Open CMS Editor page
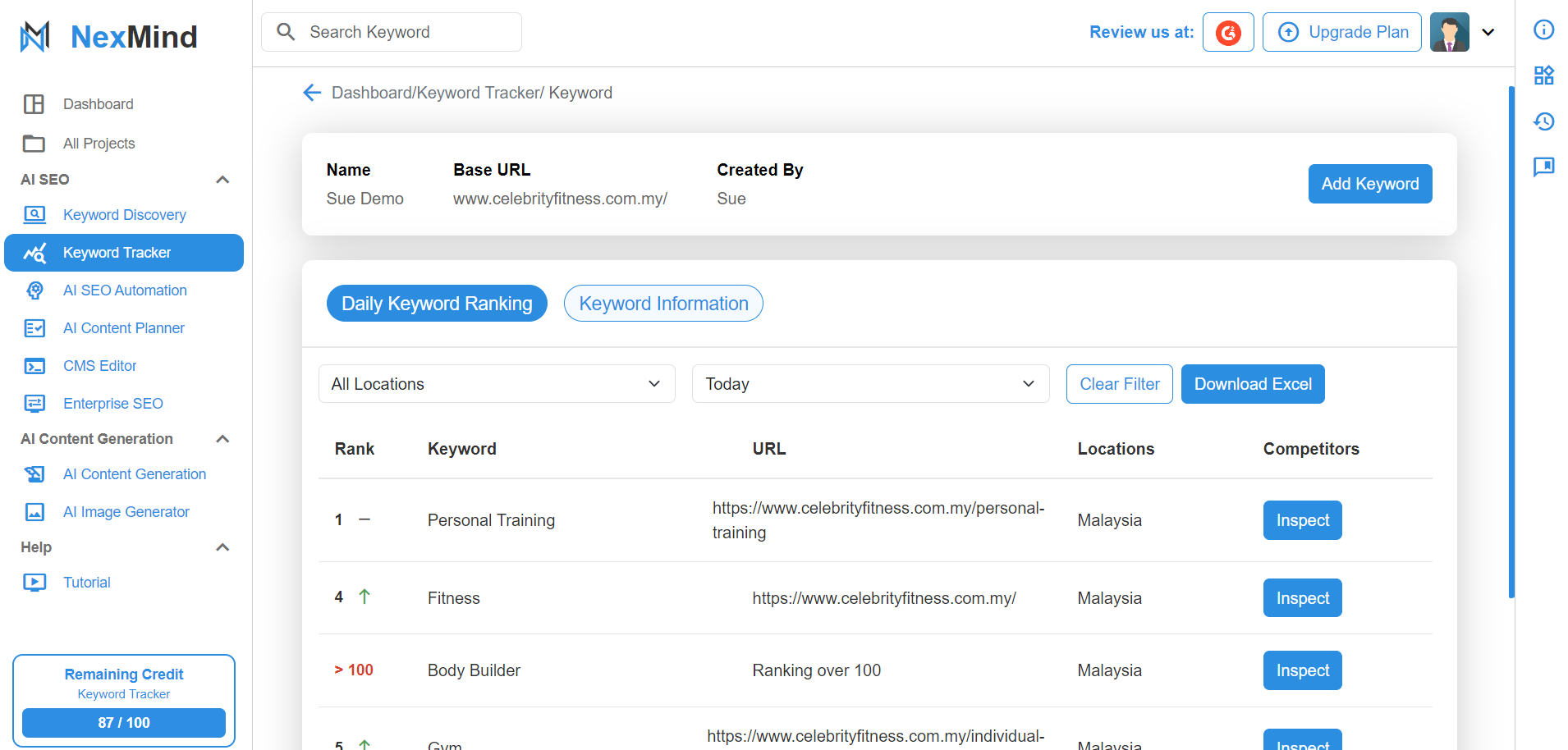The height and width of the screenshot is (750, 1568). pyautogui.click(x=100, y=366)
